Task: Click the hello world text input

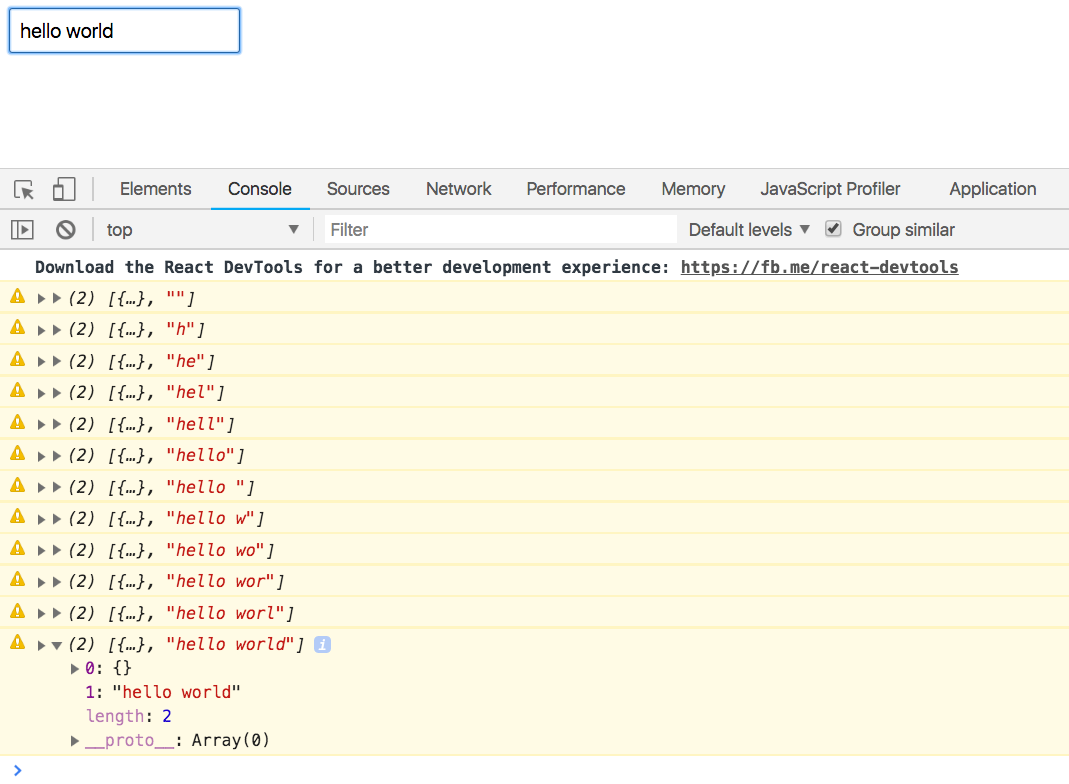Action: [x=124, y=31]
